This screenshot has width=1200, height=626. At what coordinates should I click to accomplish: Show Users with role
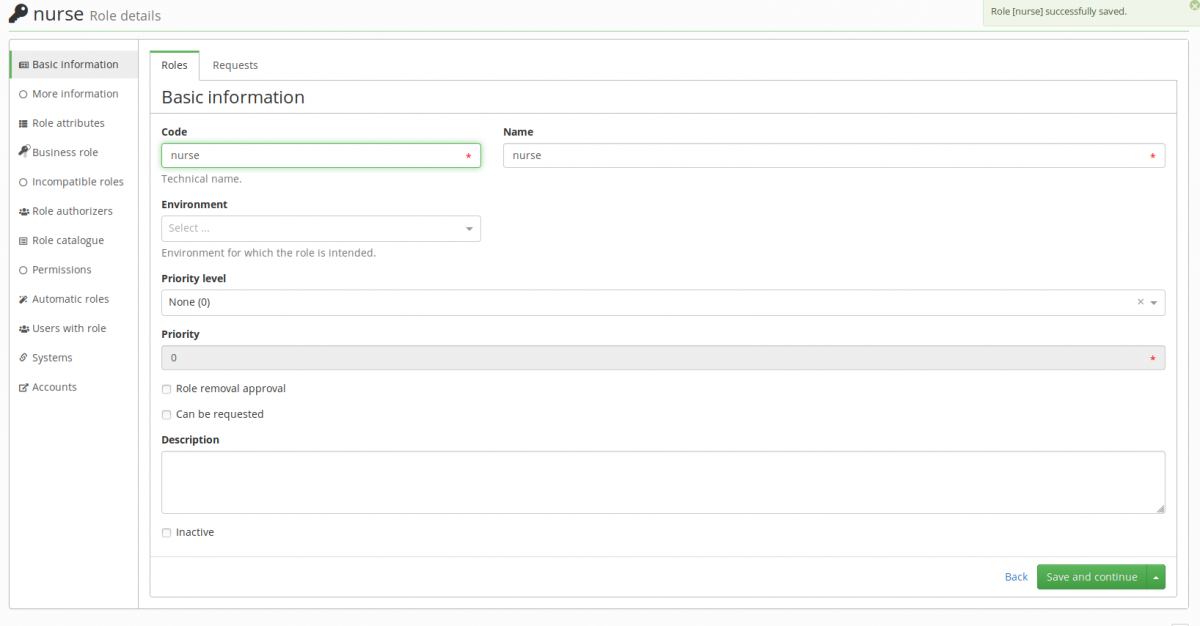74,329
